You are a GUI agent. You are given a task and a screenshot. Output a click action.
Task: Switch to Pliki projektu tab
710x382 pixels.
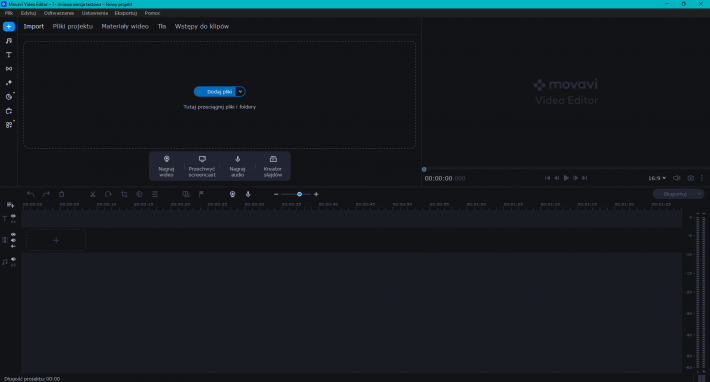72,27
